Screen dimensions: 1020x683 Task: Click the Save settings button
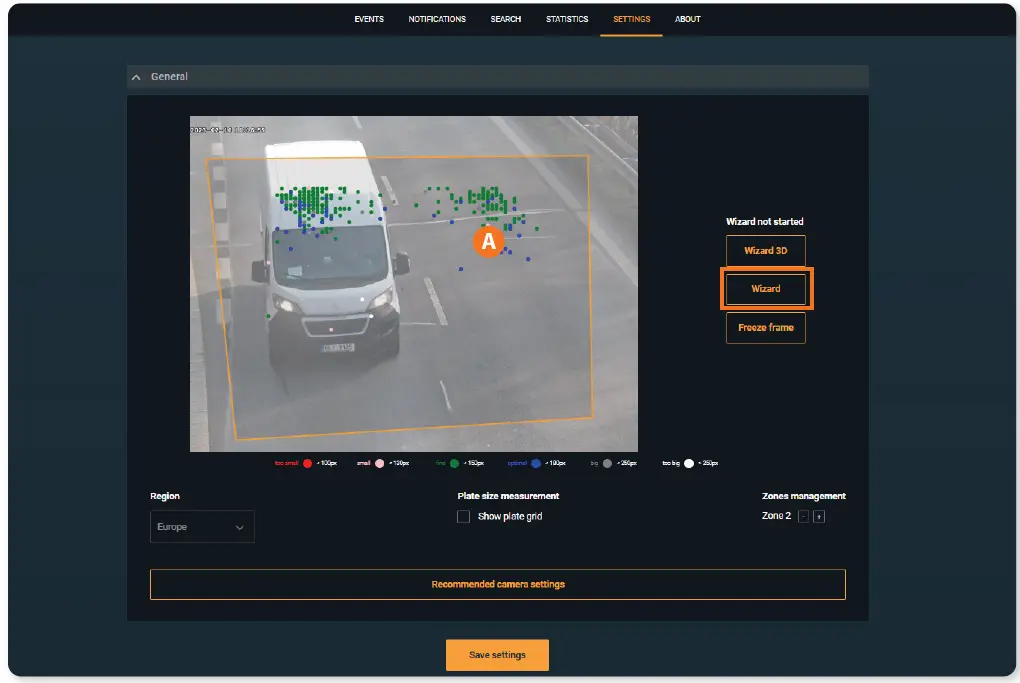[497, 655]
